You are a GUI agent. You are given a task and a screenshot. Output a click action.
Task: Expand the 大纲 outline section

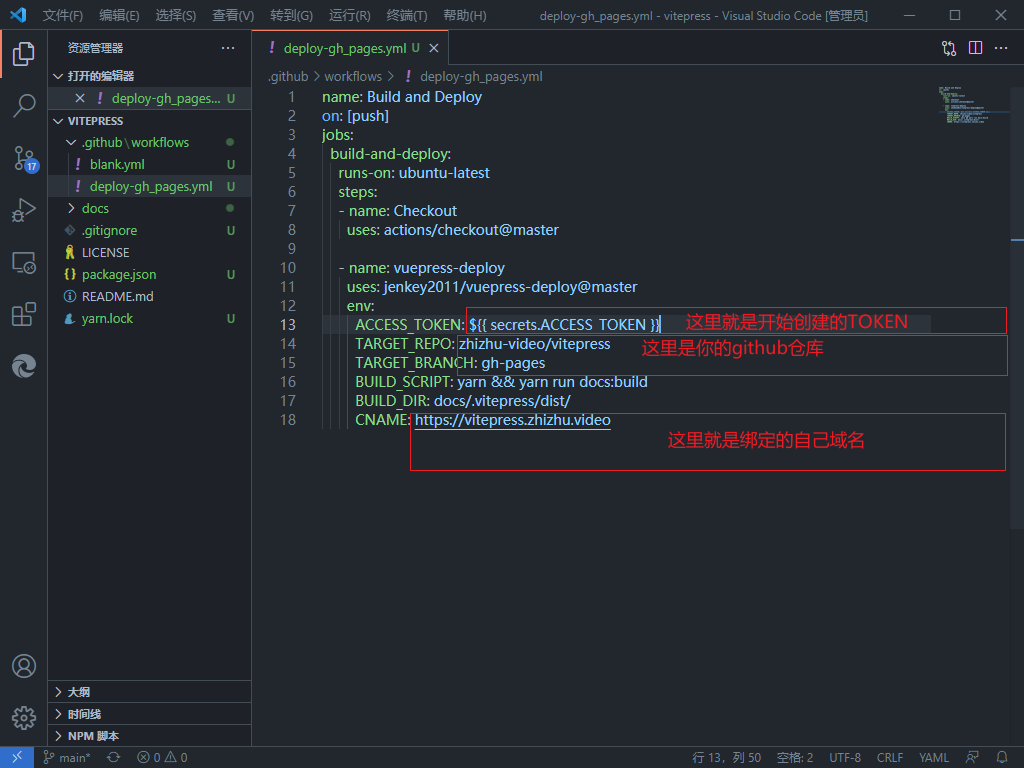pyautogui.click(x=150, y=692)
